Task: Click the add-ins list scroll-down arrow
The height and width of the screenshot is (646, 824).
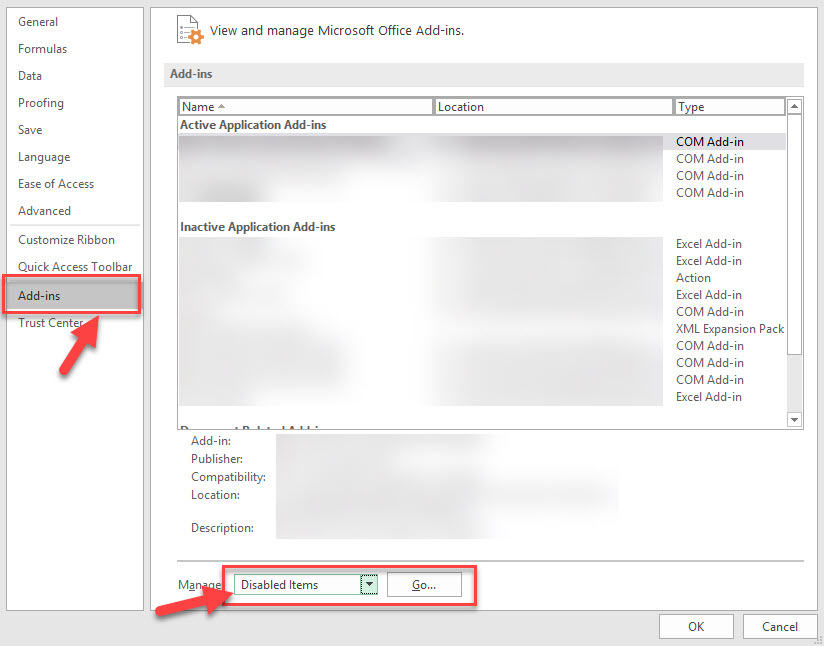Action: click(794, 419)
